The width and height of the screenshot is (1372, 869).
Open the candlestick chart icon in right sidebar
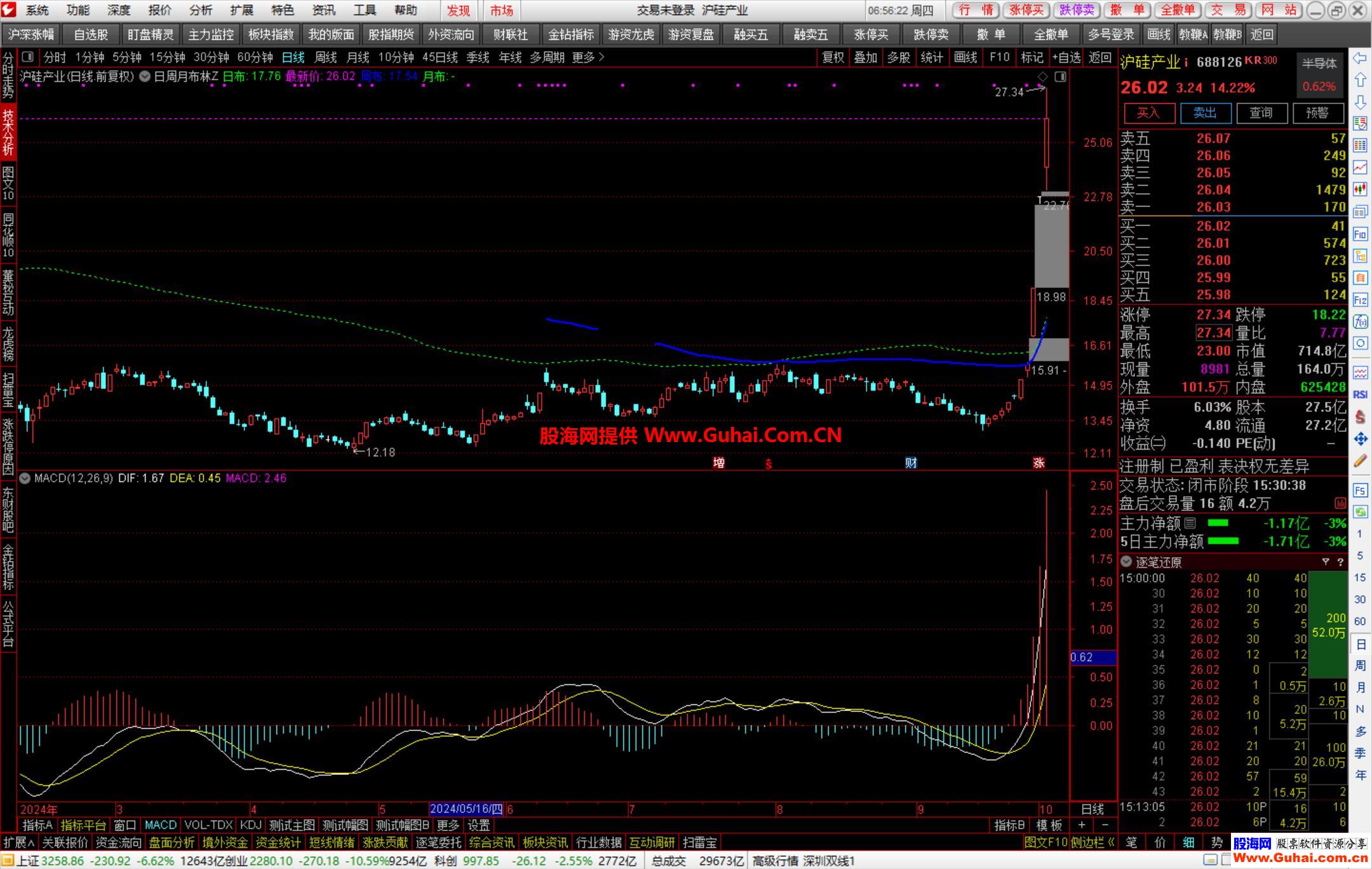(1360, 189)
